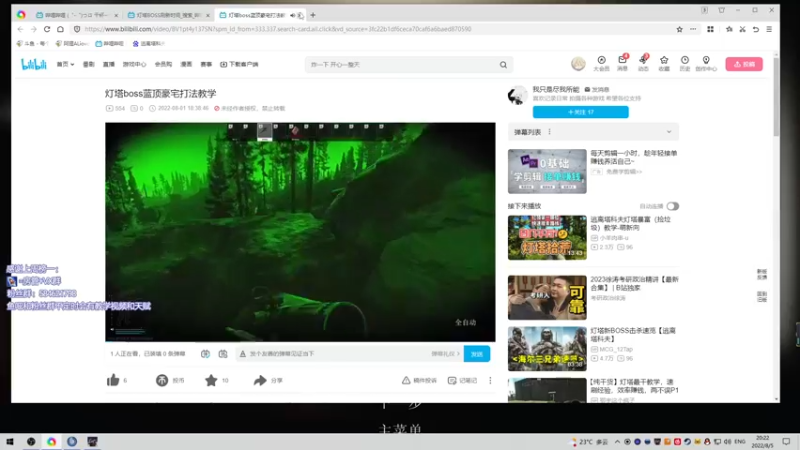This screenshot has height=450, width=800.
Task: Open the 0基础学剪辑 ad thumbnail
Action: 547,171
